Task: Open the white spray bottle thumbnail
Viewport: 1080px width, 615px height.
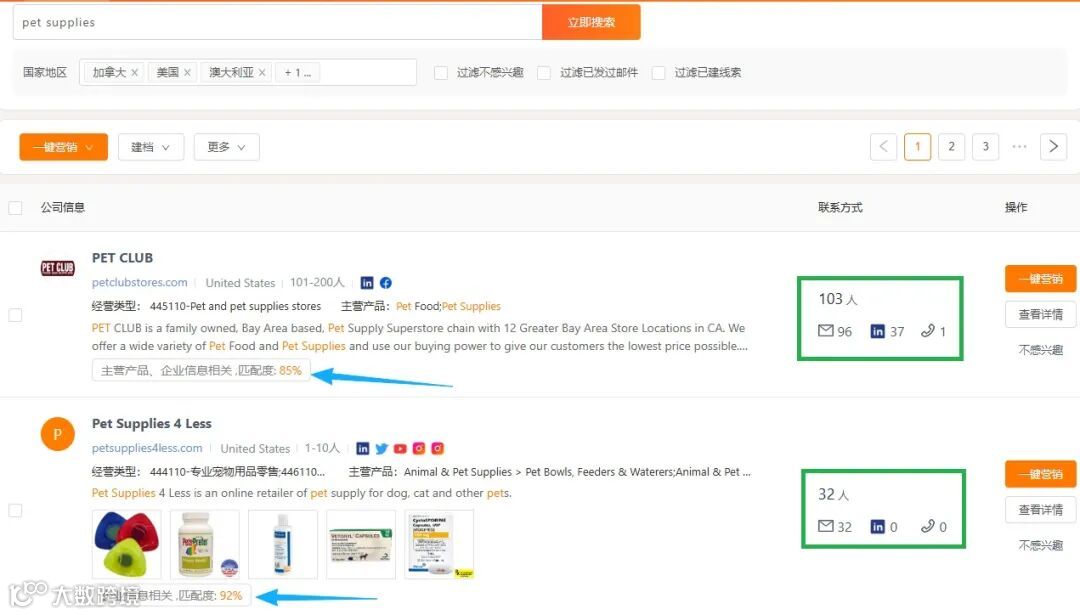Action: (x=282, y=544)
